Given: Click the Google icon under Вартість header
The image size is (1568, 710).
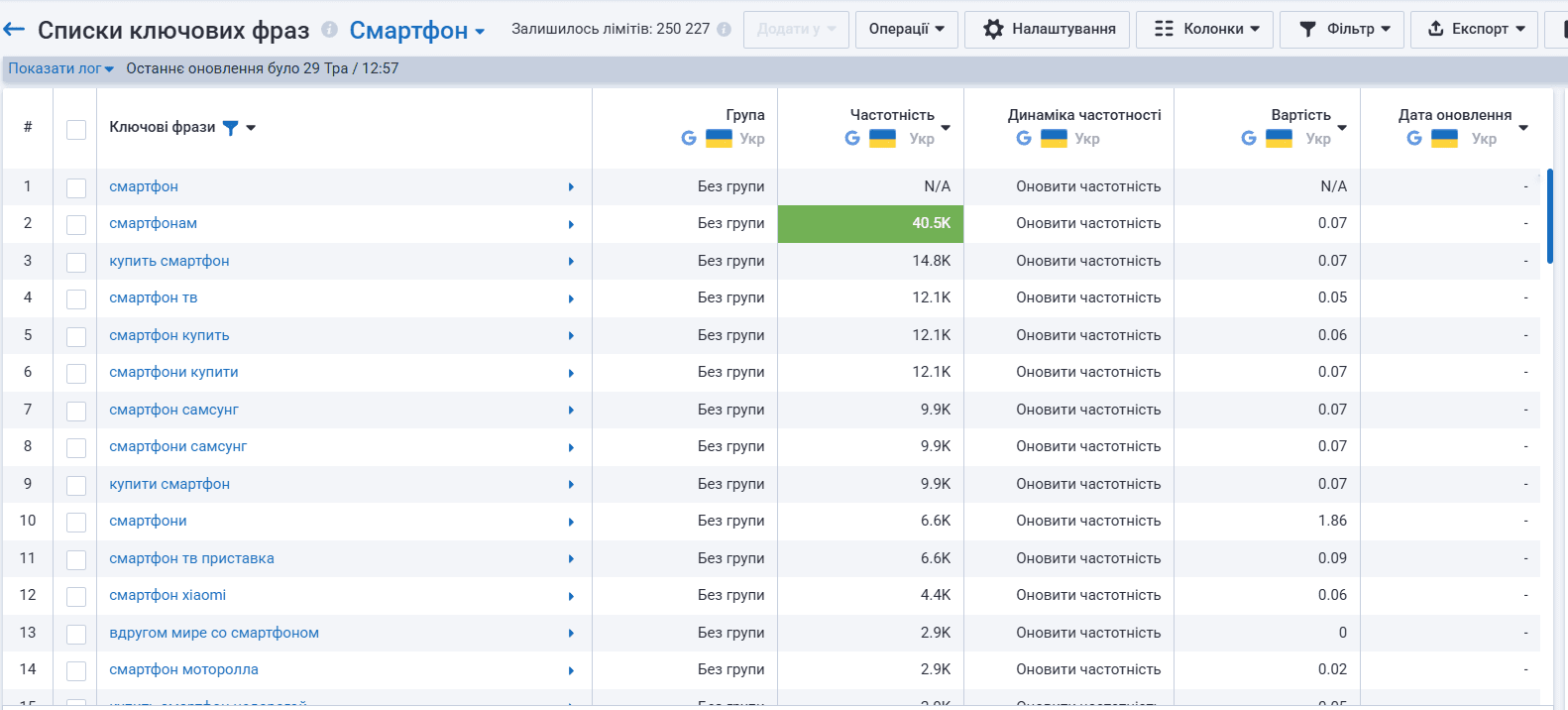Looking at the screenshot, I should tap(1249, 138).
